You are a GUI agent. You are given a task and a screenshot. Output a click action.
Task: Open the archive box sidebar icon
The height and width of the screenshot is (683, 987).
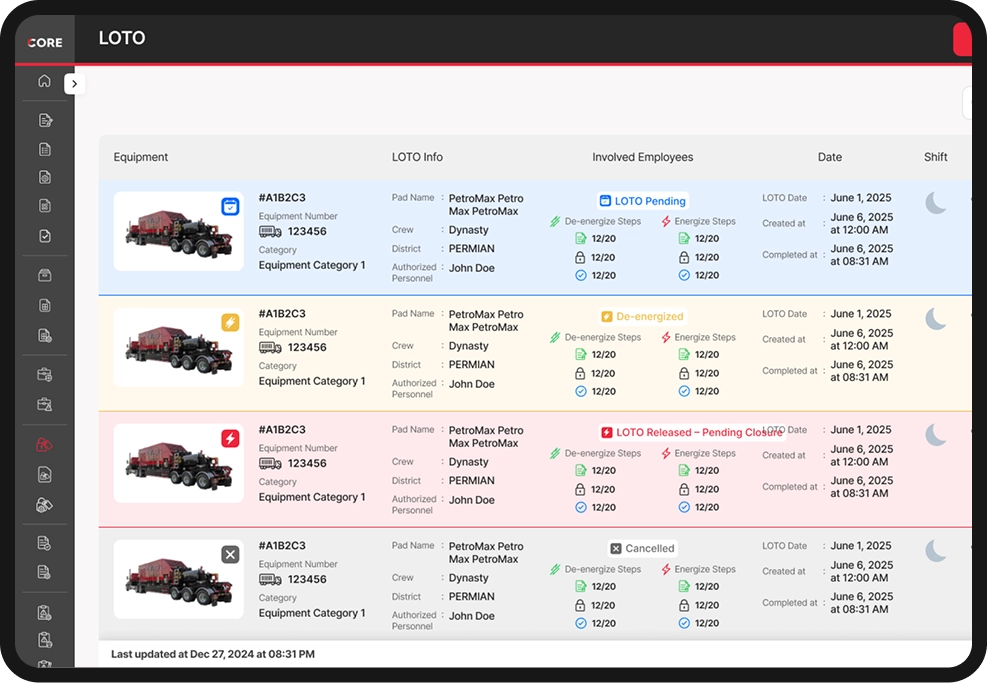click(x=45, y=275)
